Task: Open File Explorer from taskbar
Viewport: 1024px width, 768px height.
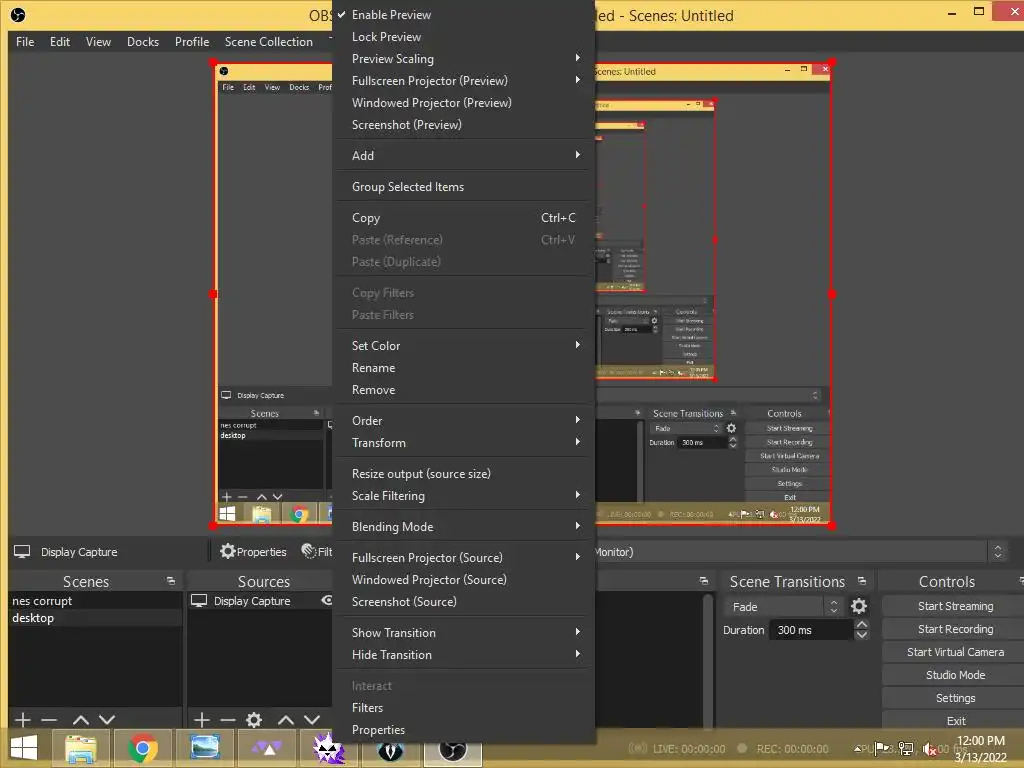Action: [x=80, y=748]
